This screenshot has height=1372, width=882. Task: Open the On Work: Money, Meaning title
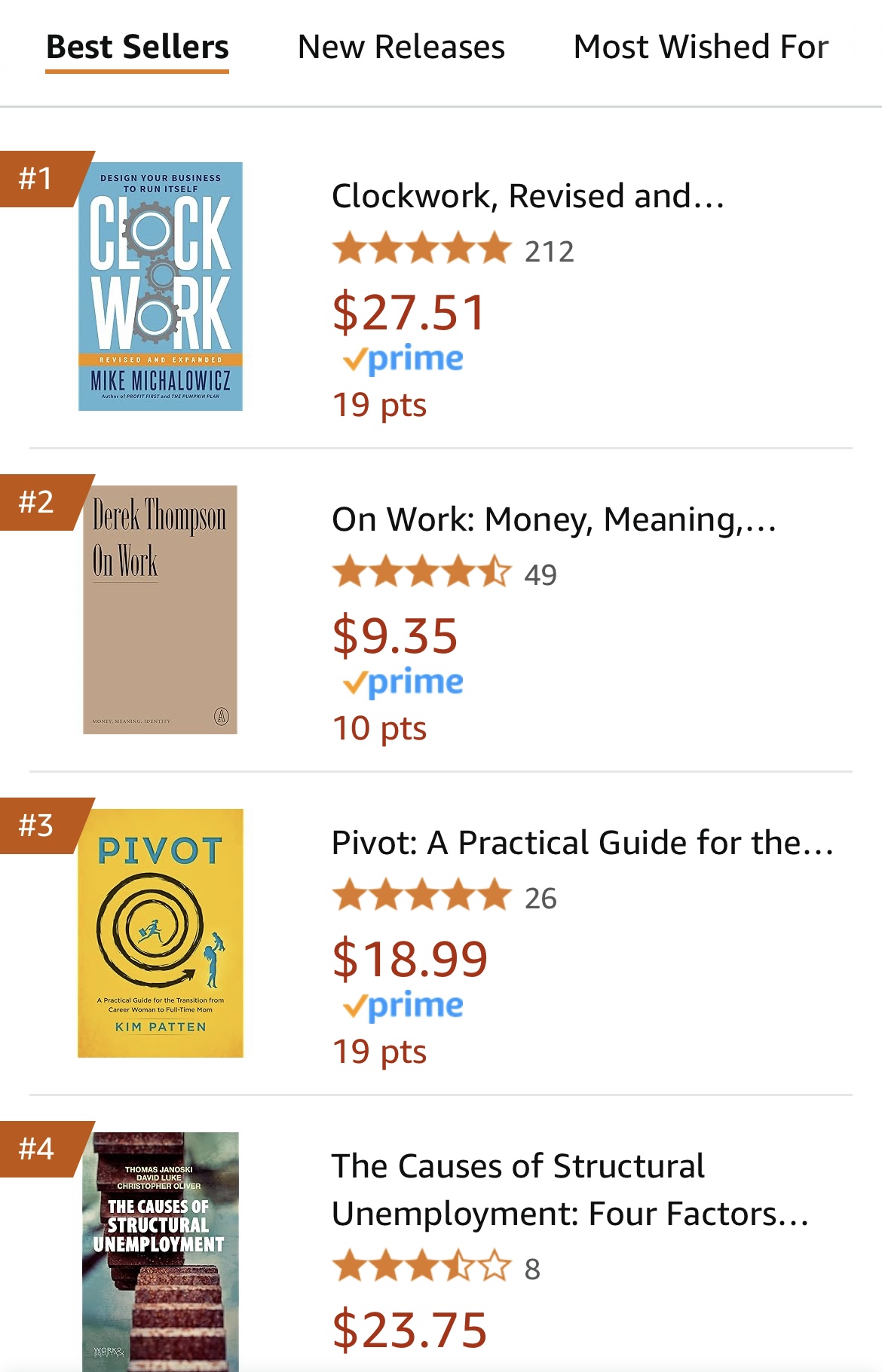[x=553, y=519]
